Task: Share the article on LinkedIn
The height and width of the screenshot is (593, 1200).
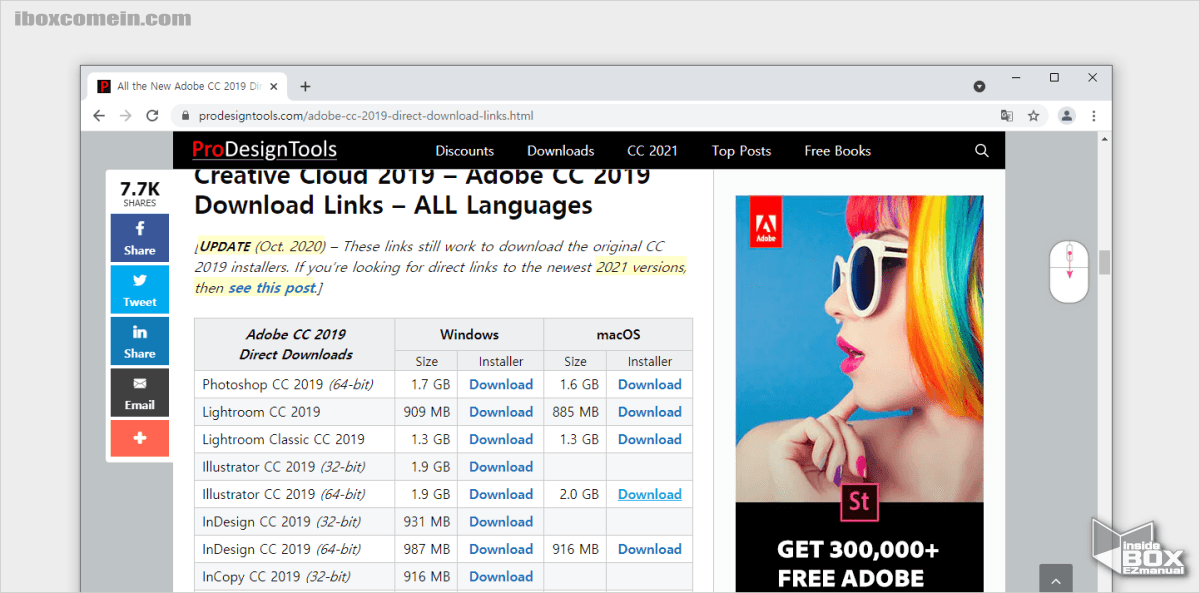Action: pyautogui.click(x=140, y=341)
